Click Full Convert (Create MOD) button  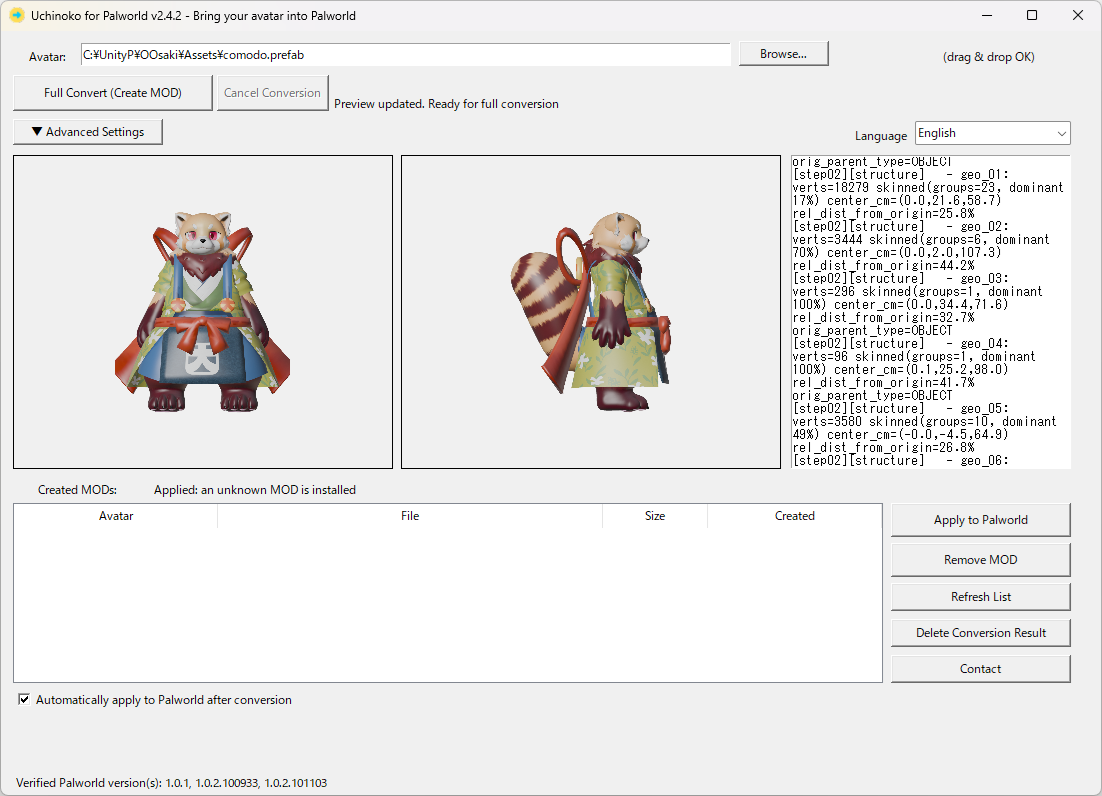click(112, 93)
